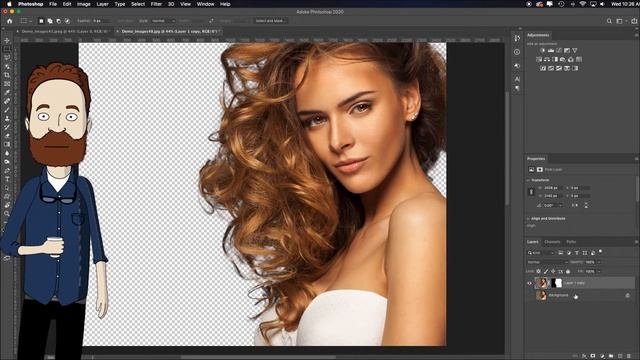Viewport: 640px width, 360px height.
Task: Toggle filter for type layers
Action: pyautogui.click(x=577, y=253)
